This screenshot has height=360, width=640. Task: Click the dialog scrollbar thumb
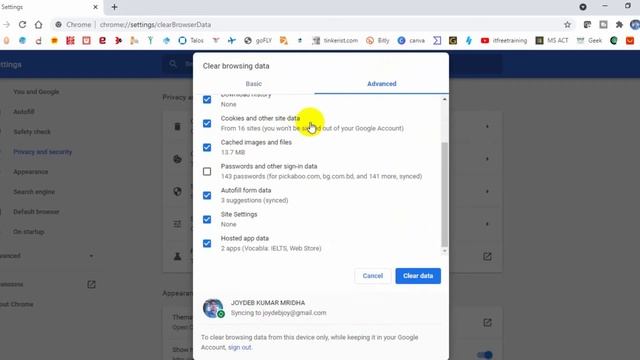point(444,194)
